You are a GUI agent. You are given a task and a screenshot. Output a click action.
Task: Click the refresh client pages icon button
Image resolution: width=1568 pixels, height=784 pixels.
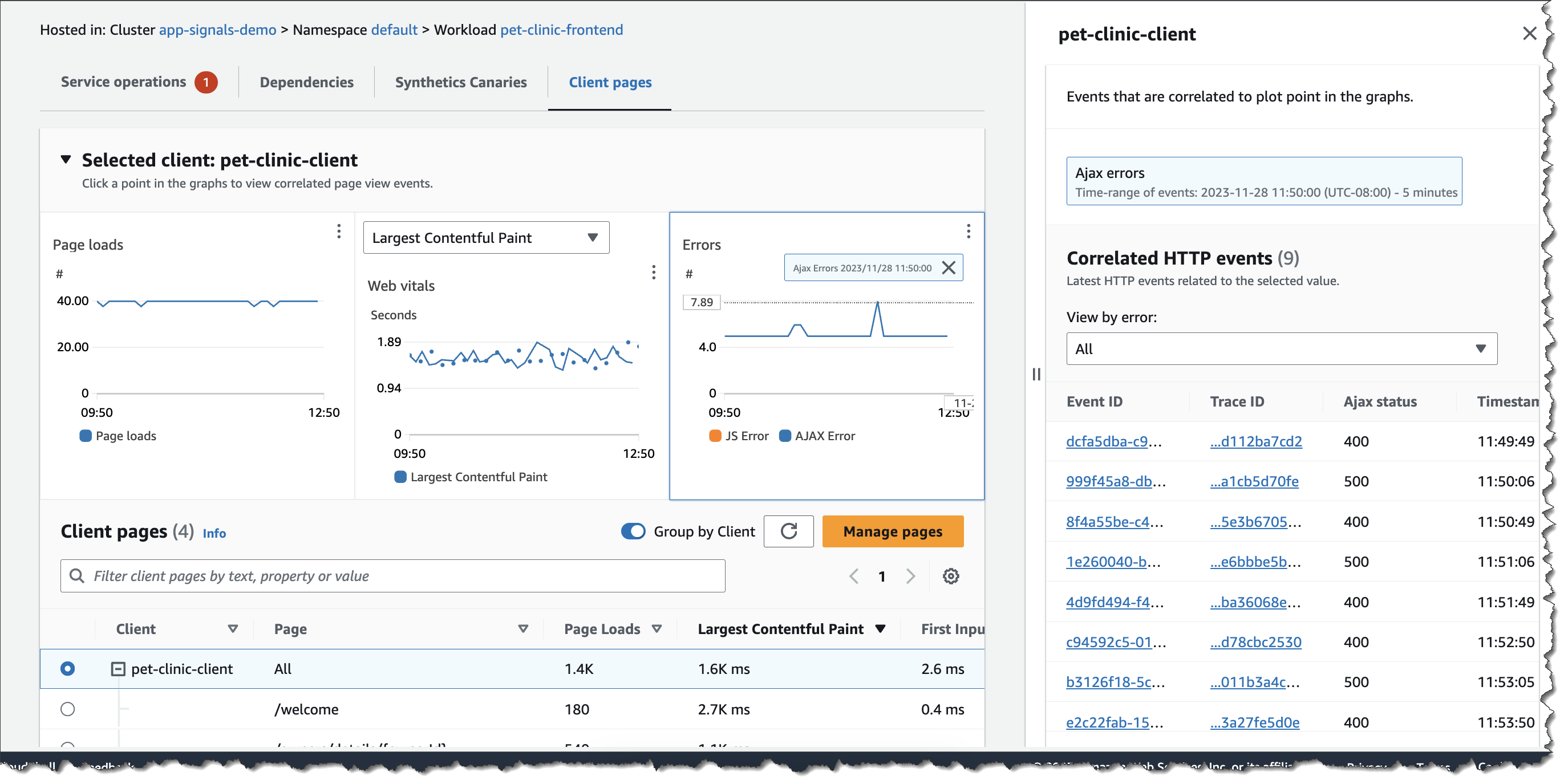(x=788, y=531)
